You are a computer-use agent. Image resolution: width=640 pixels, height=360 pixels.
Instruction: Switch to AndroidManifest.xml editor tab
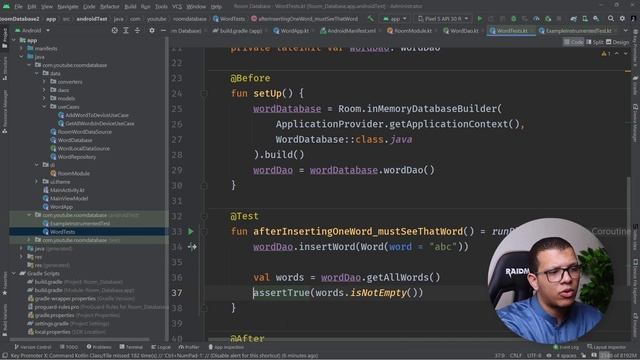click(348, 31)
